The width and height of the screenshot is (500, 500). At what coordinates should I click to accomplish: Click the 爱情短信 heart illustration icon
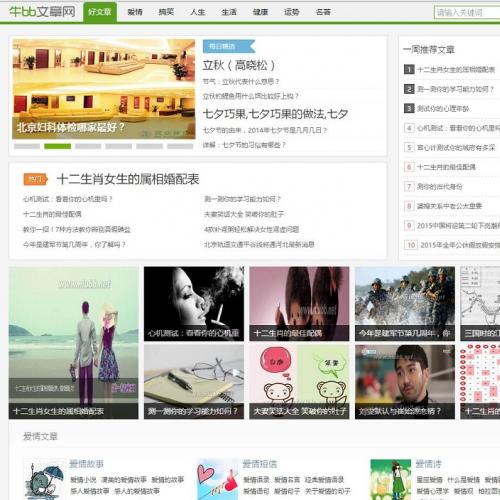218,480
